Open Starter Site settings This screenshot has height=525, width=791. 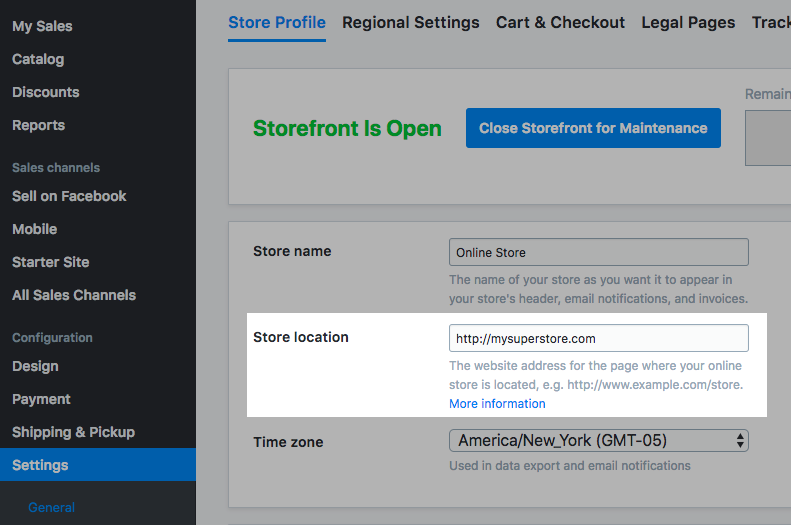click(x=50, y=262)
